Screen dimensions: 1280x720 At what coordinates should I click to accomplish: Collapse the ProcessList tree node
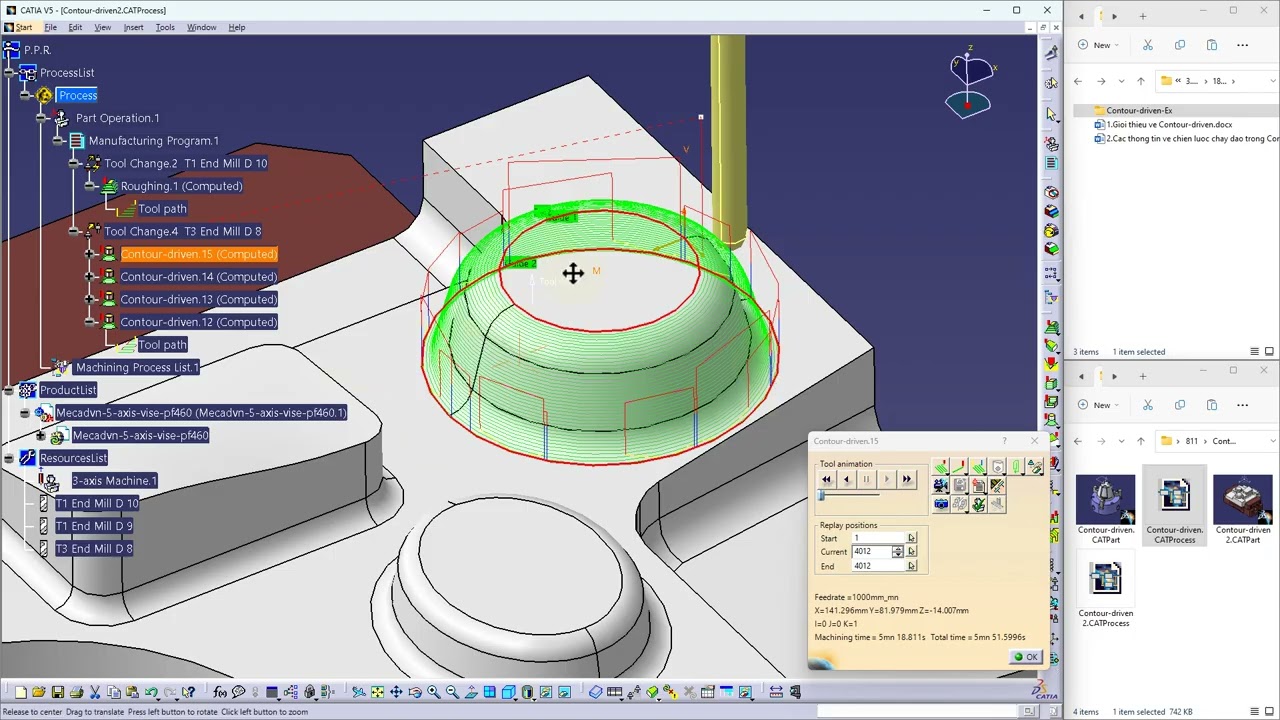[x=9, y=73]
